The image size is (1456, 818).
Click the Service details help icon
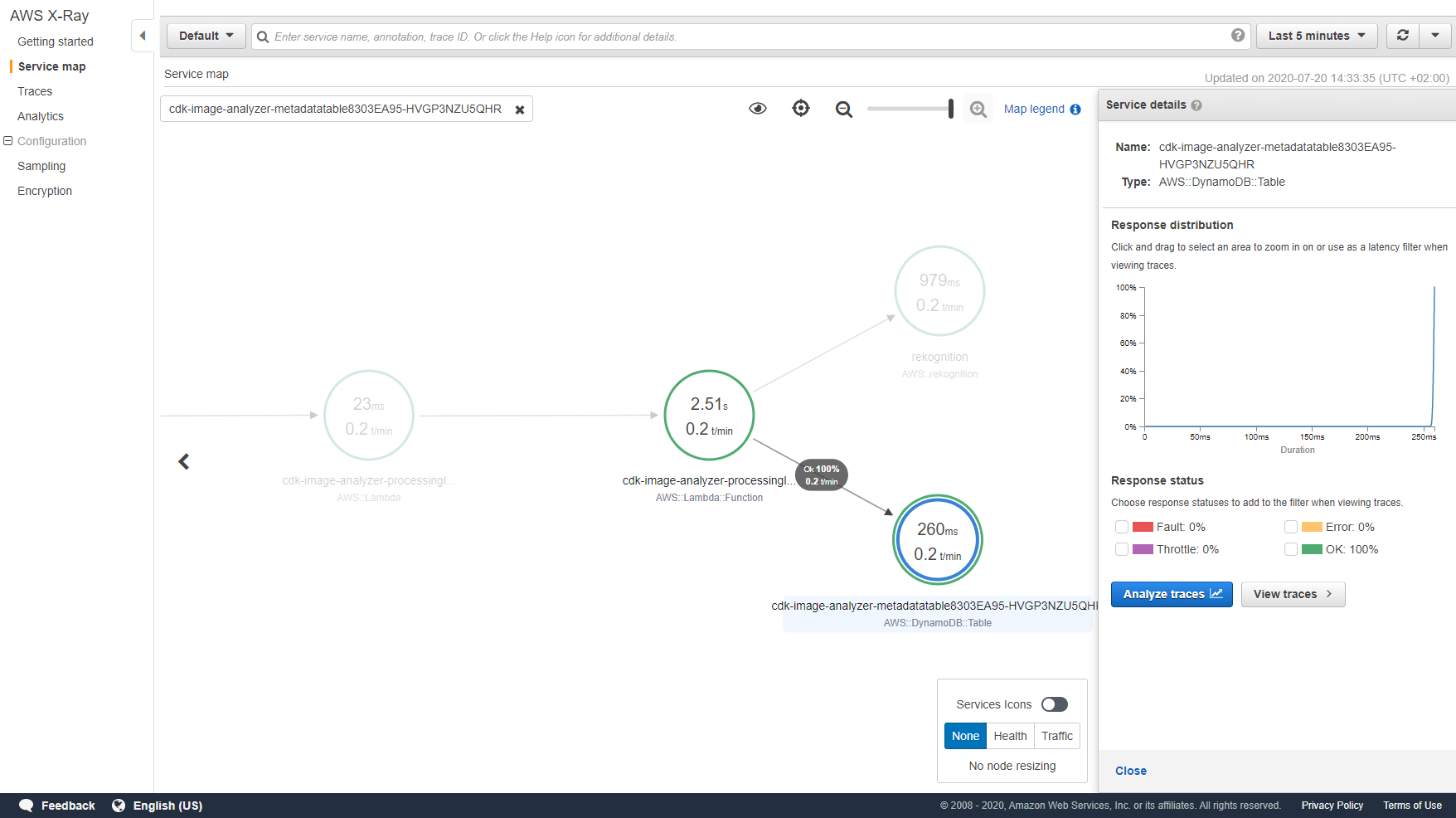click(x=1196, y=105)
